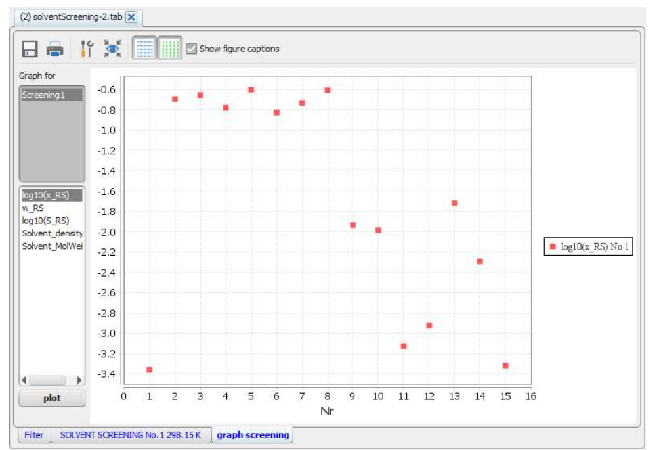Open graph settings wrench-and-screwdriver icon
Viewport: 660px width, 450px height.
(88, 49)
